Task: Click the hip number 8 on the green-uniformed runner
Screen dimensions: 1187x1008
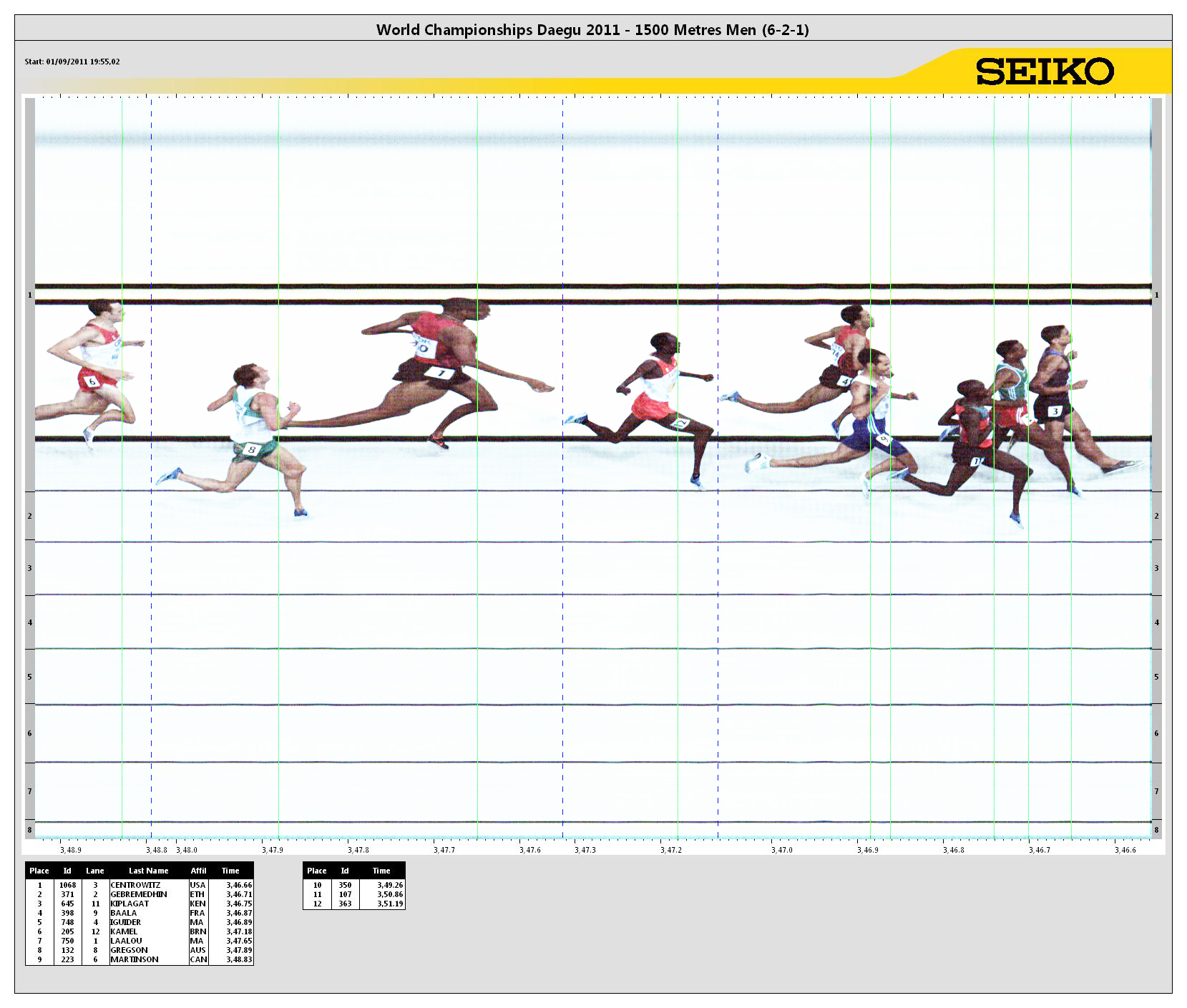Action: click(251, 449)
